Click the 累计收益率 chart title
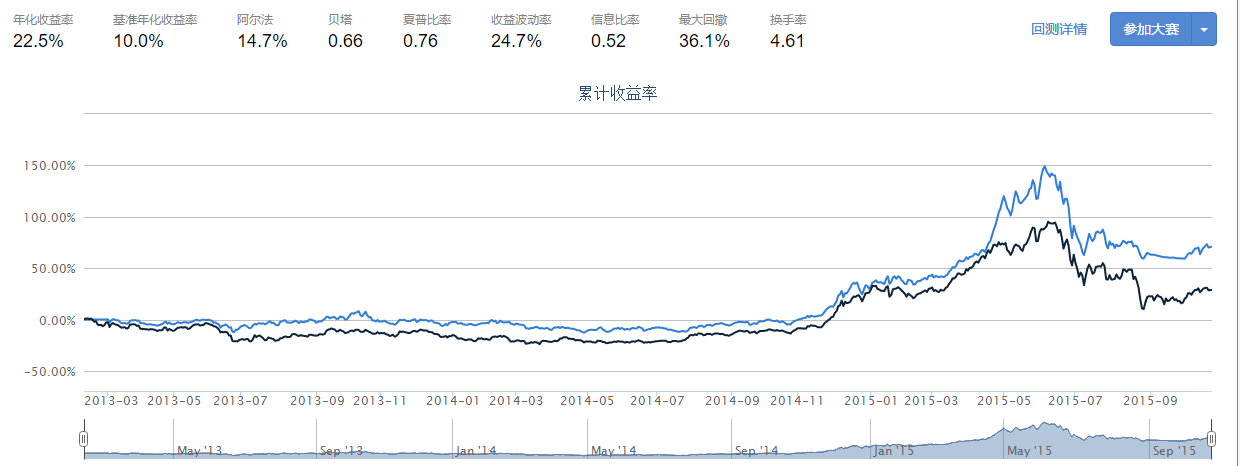Screen dimensions: 1240x466 tap(617, 94)
